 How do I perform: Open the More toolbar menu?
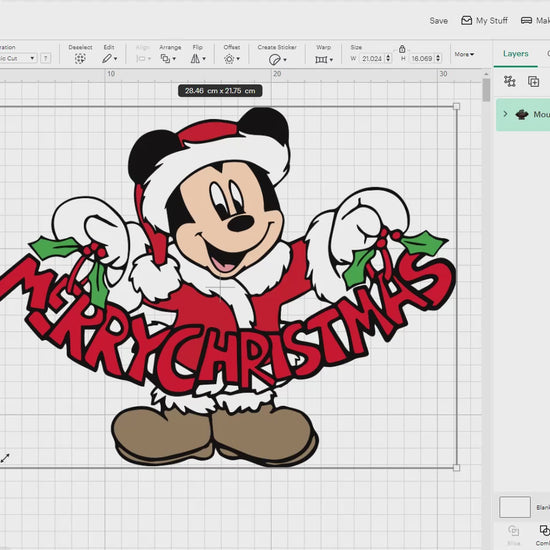point(464,54)
